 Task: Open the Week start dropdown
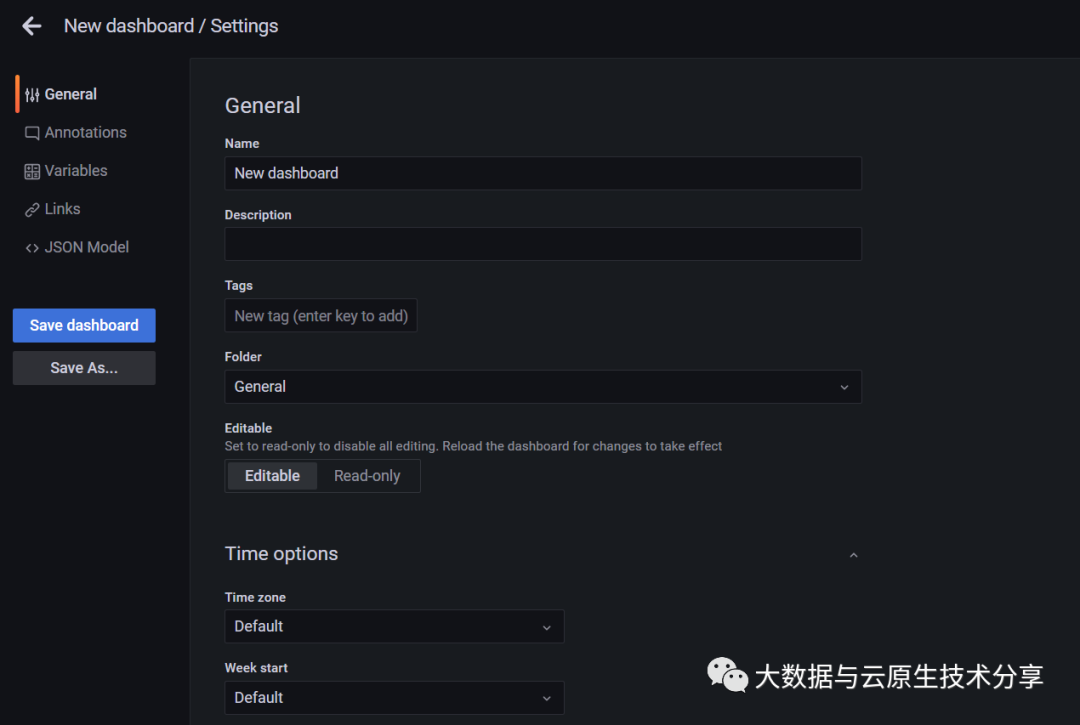point(394,698)
